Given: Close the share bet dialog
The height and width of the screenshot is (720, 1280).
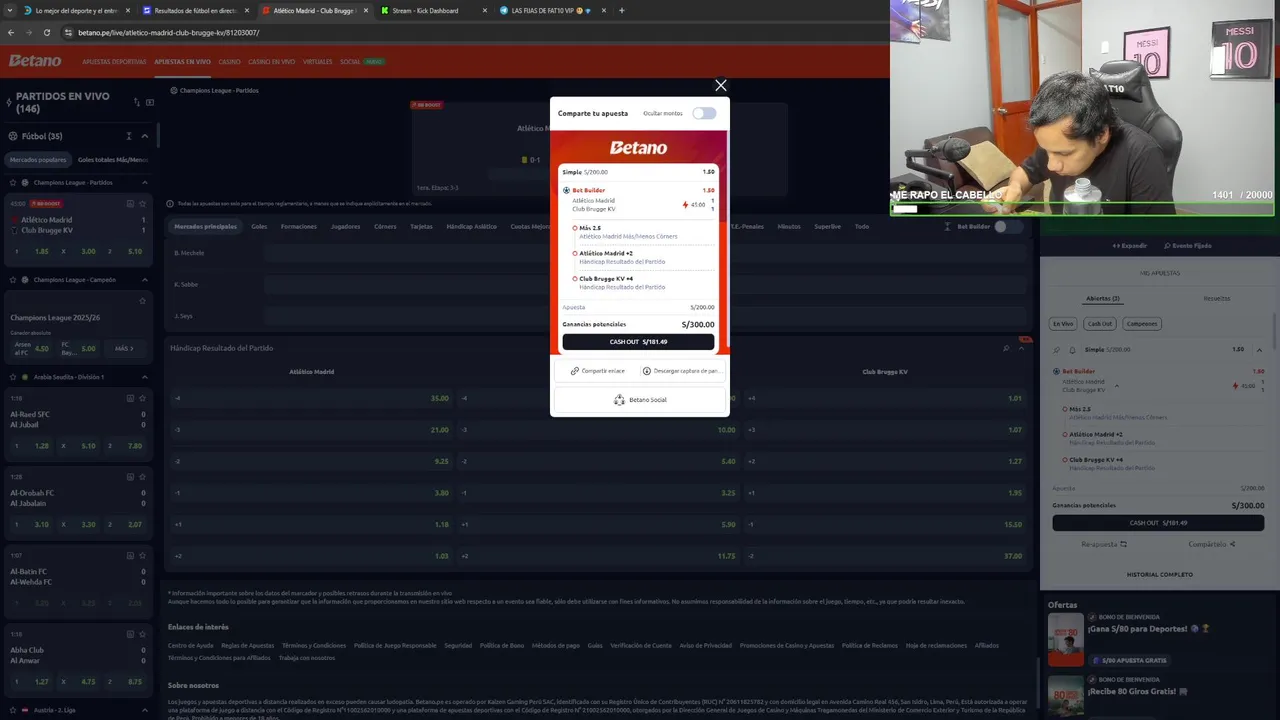Looking at the screenshot, I should click(720, 86).
